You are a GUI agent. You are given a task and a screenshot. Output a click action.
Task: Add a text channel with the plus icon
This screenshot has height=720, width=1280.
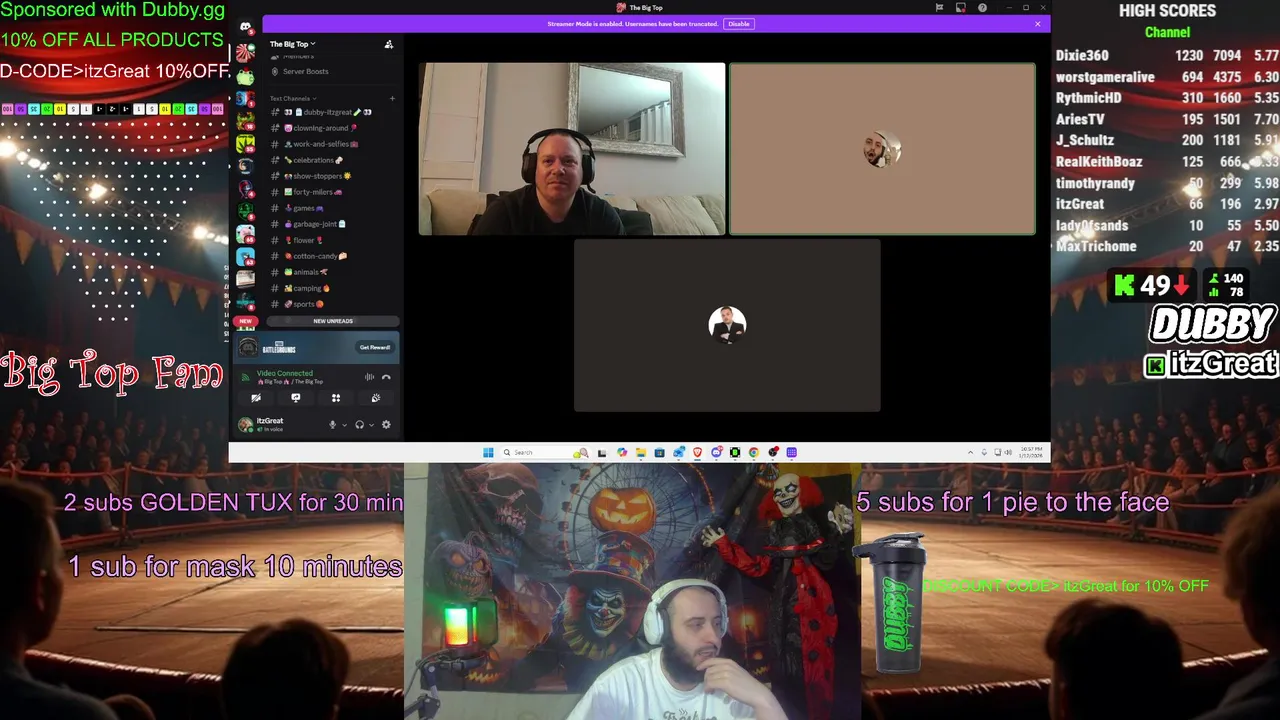pyautogui.click(x=392, y=98)
